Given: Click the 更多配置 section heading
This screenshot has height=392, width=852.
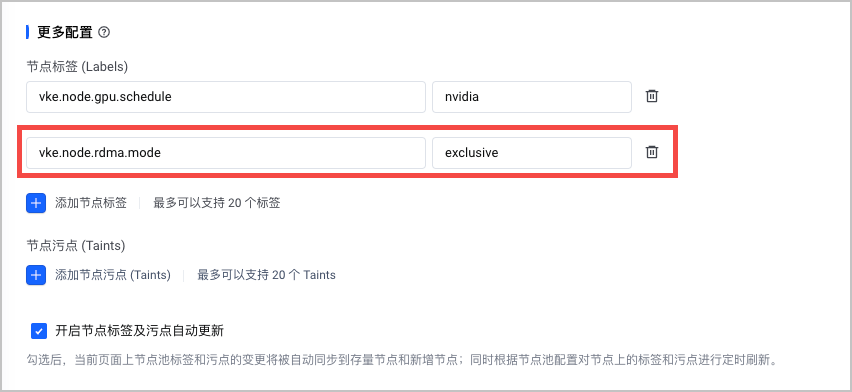Looking at the screenshot, I should tap(65, 32).
